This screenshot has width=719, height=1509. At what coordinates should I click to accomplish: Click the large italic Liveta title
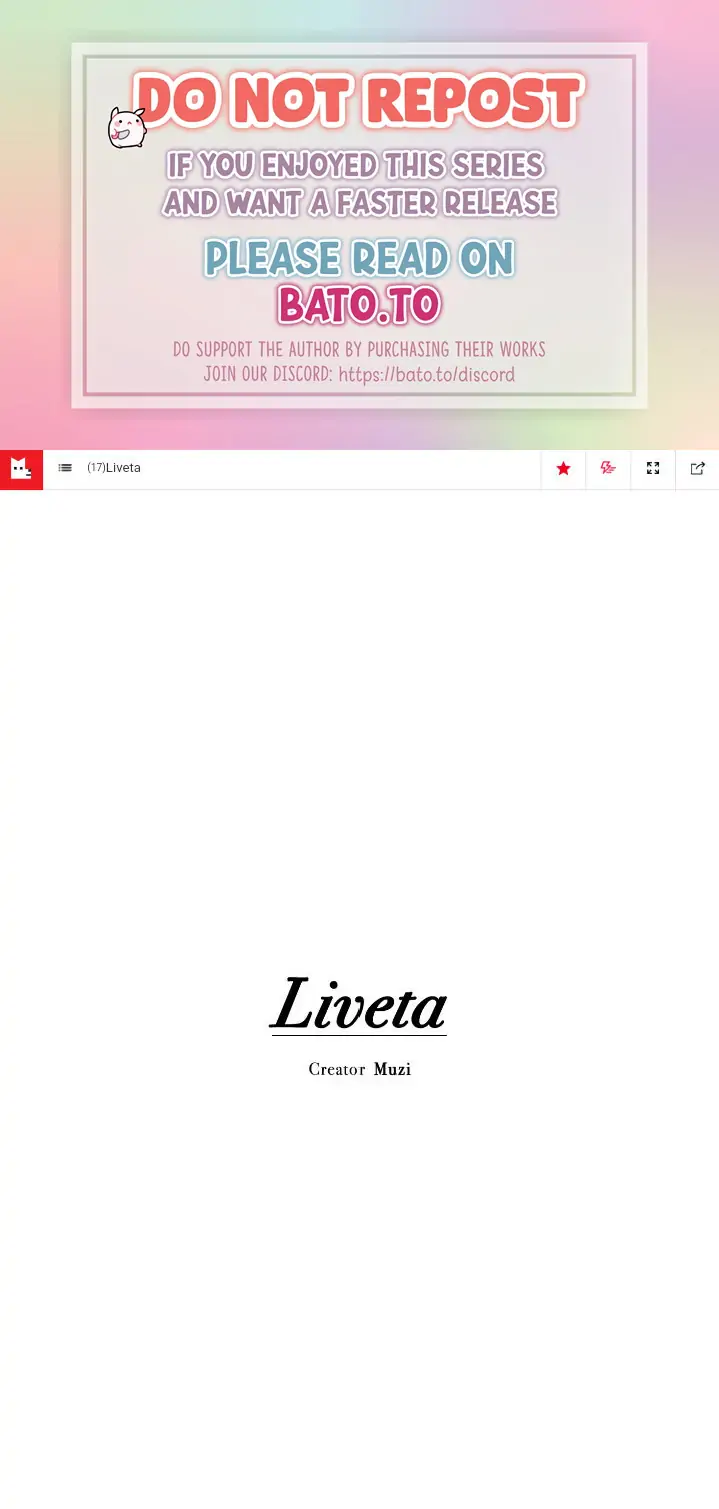(359, 1004)
